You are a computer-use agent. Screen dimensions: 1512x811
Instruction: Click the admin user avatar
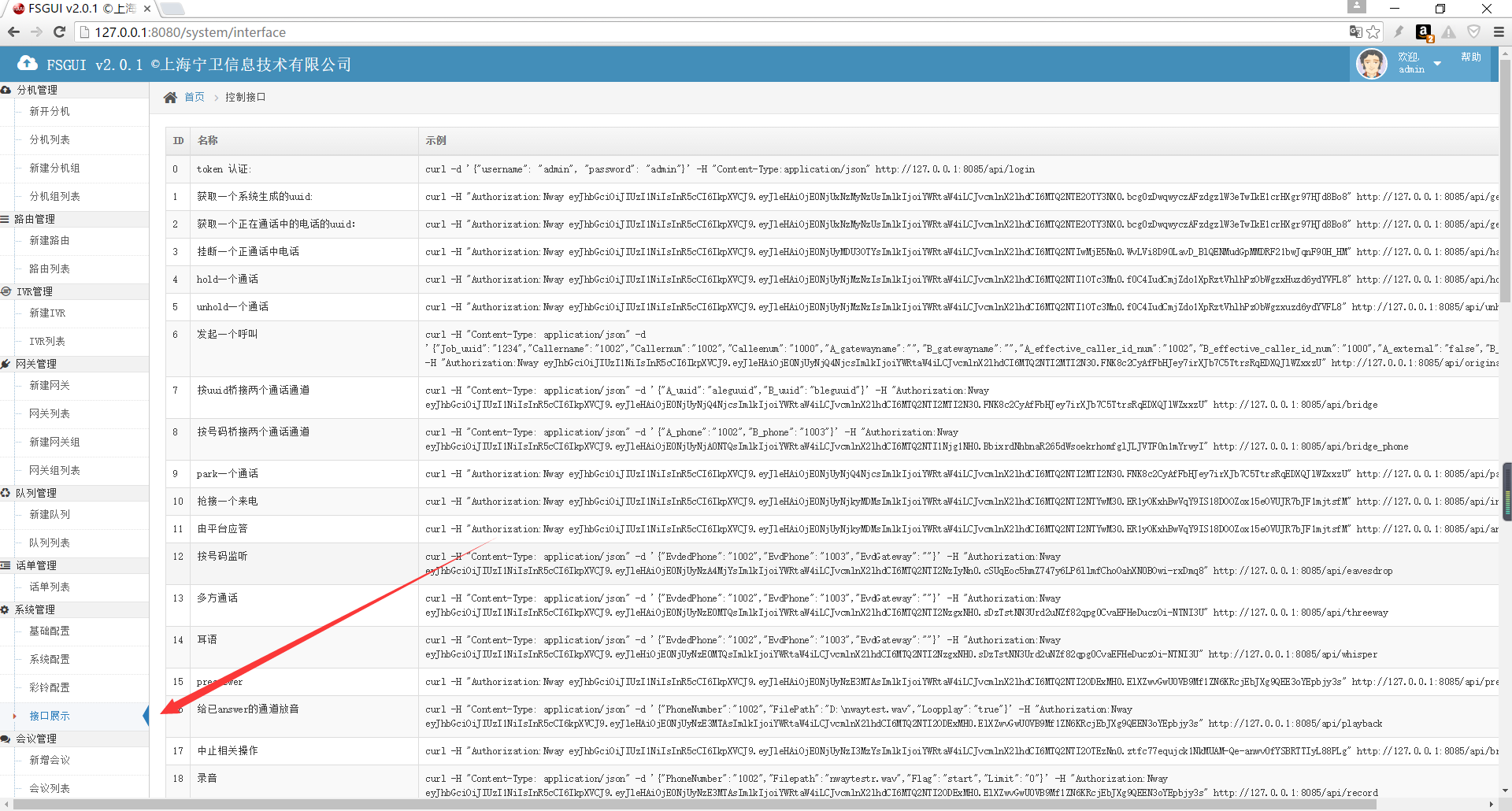coord(1371,64)
